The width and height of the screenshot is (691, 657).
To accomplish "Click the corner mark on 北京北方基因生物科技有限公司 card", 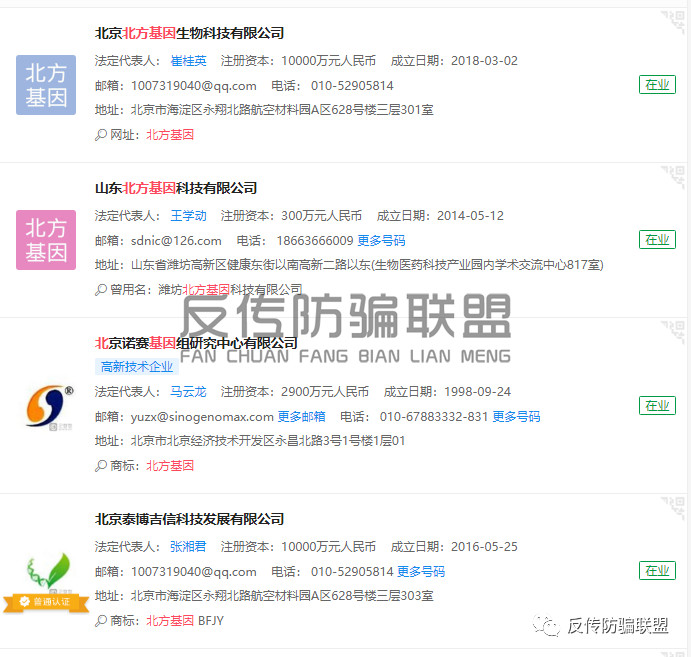I will pos(673,22).
